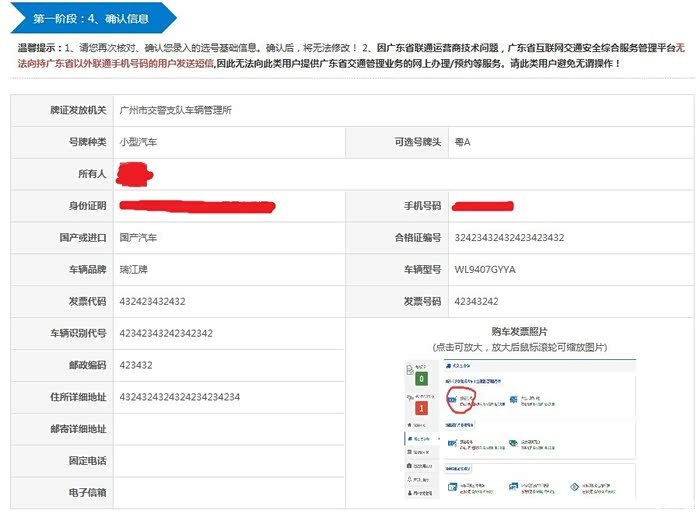Screen dimensions: 700x517
Task: Click the green badge showing 0
Action: coord(422,379)
